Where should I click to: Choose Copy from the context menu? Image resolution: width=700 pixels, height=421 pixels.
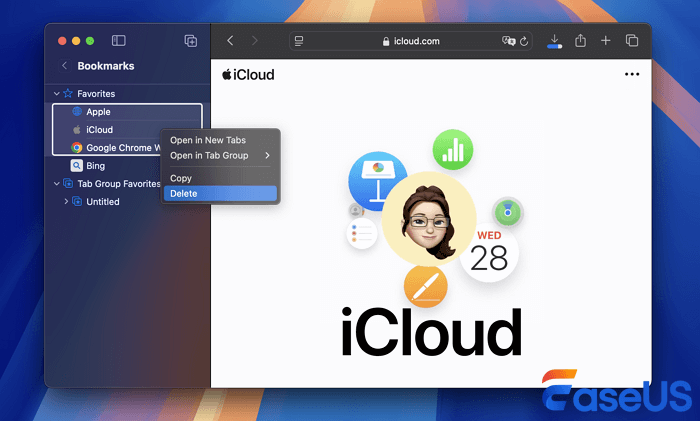tap(181, 178)
